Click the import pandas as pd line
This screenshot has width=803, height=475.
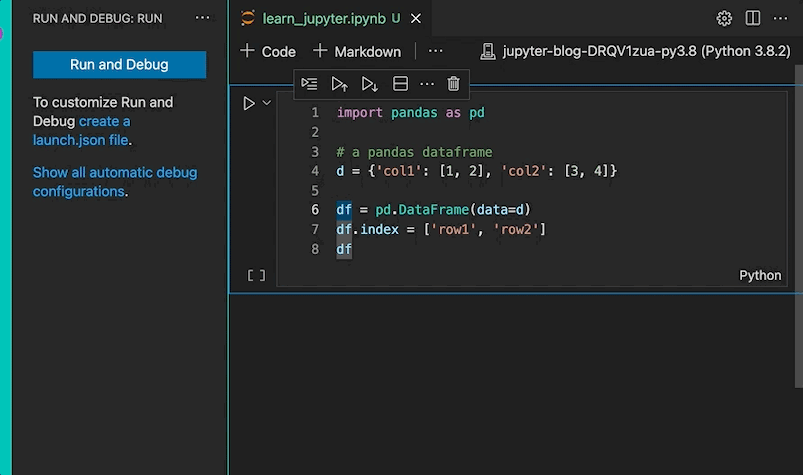click(410, 113)
